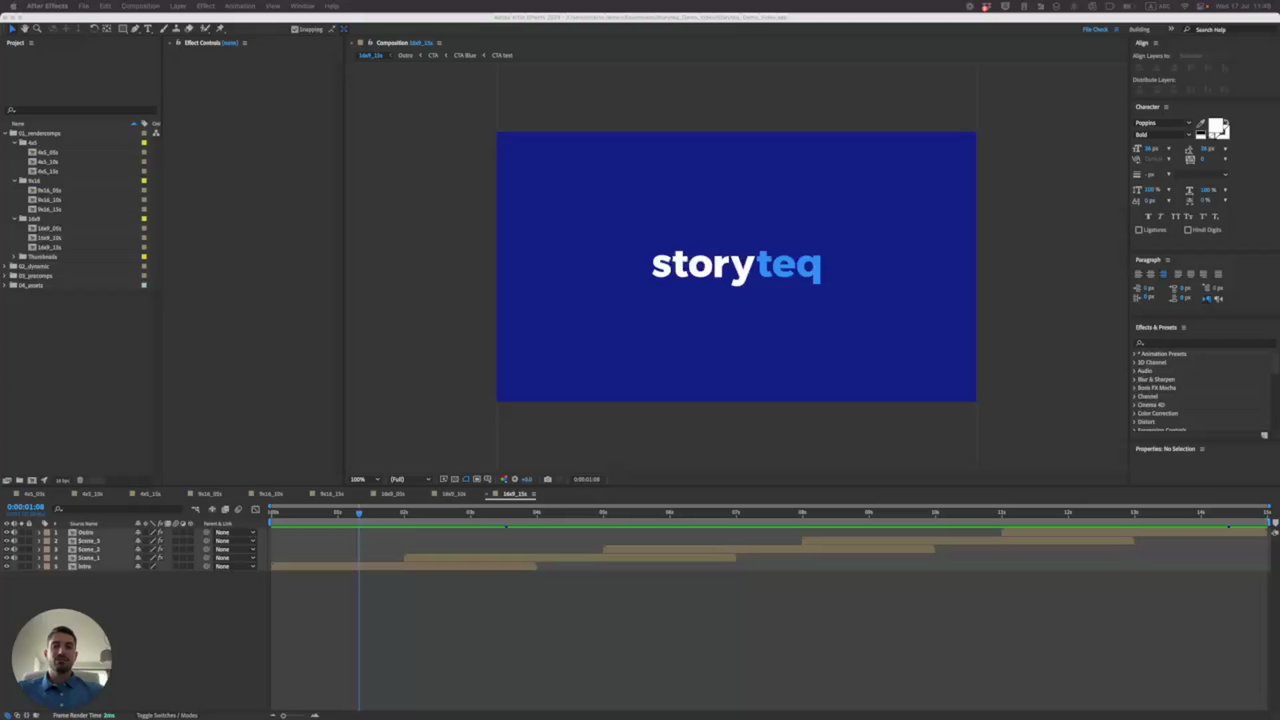This screenshot has width=1280, height=720.
Task: Select the Brush tool
Action: (164, 29)
